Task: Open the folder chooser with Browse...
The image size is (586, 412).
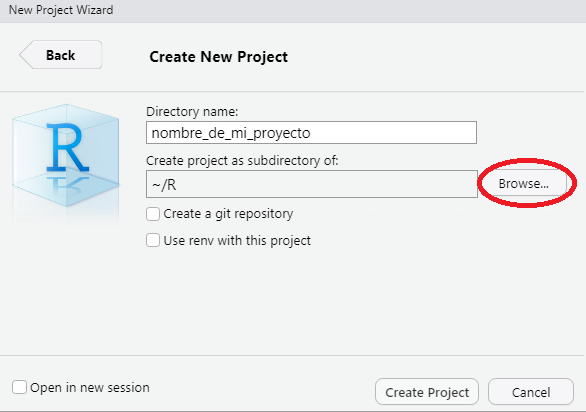Action: [523, 184]
